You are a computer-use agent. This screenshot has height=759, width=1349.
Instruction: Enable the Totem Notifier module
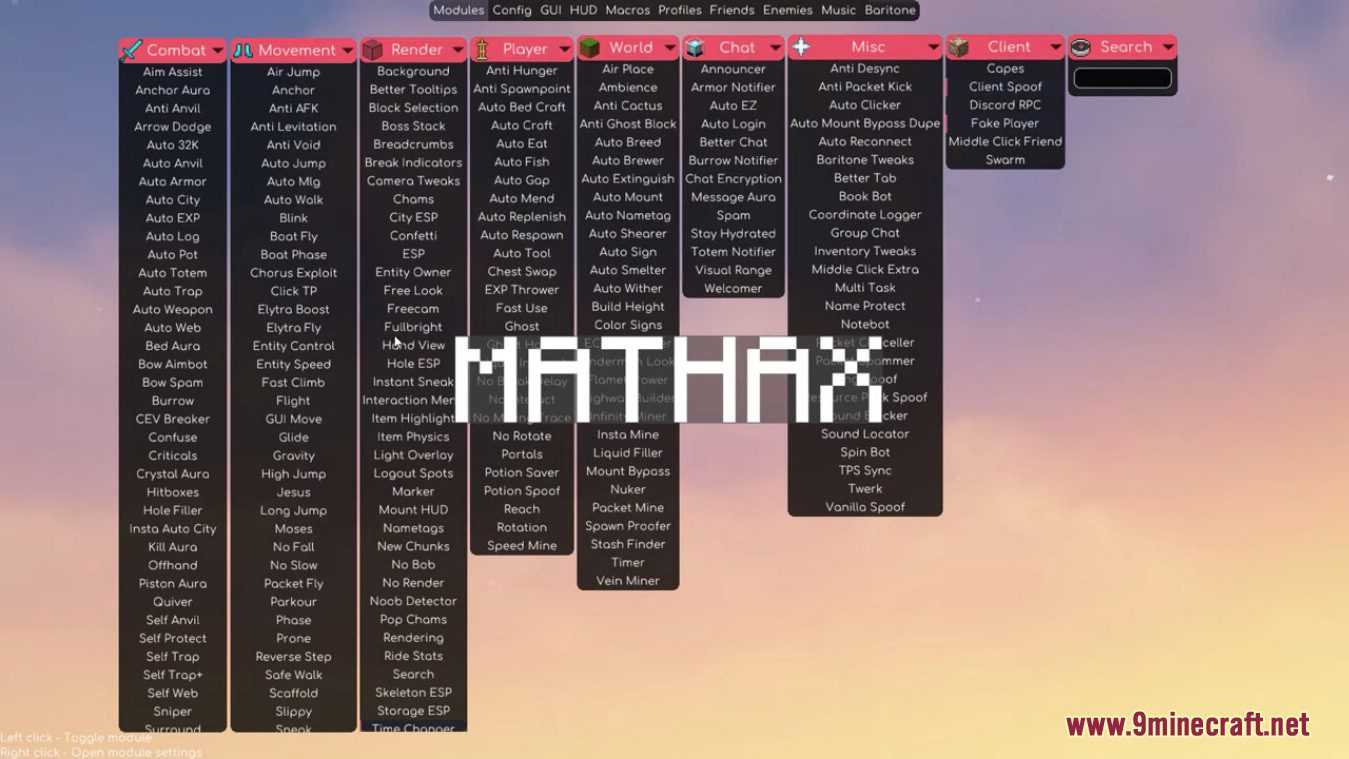(x=733, y=252)
